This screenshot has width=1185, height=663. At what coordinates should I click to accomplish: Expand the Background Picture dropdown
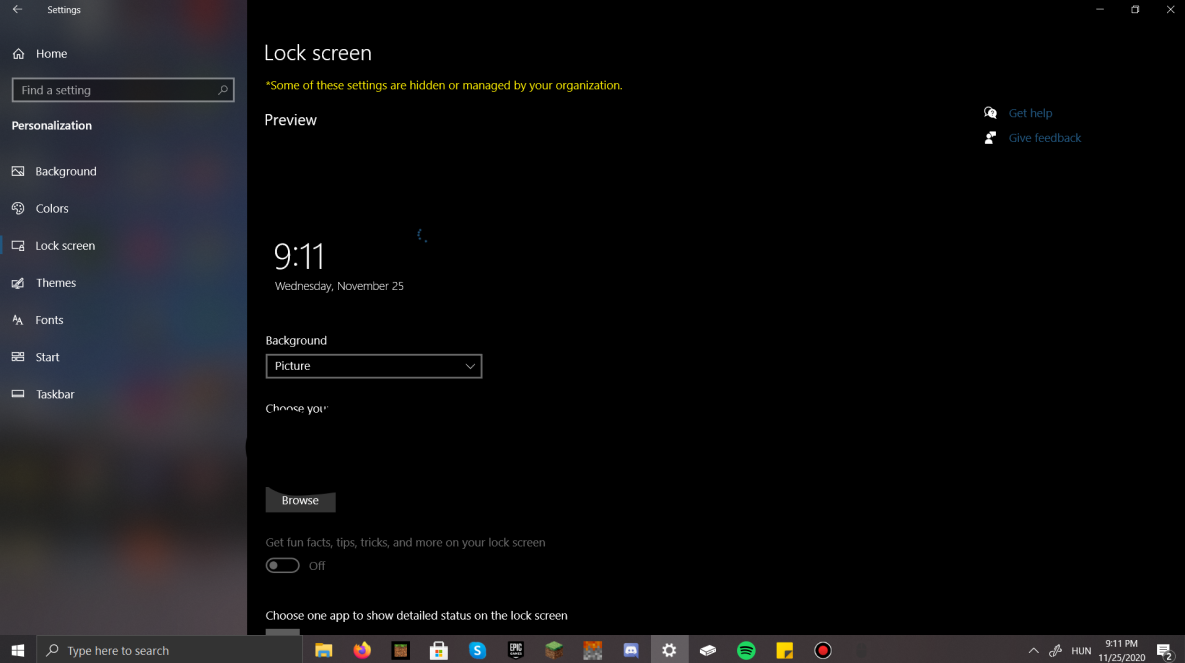(374, 366)
